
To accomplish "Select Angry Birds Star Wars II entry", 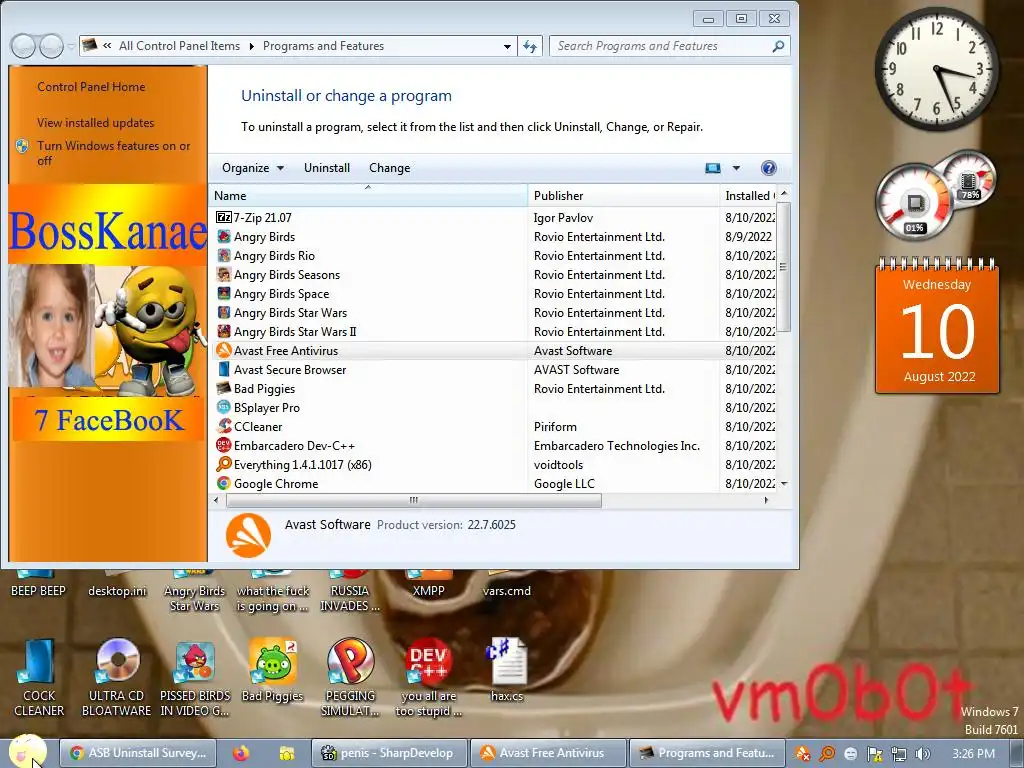I will (295, 332).
